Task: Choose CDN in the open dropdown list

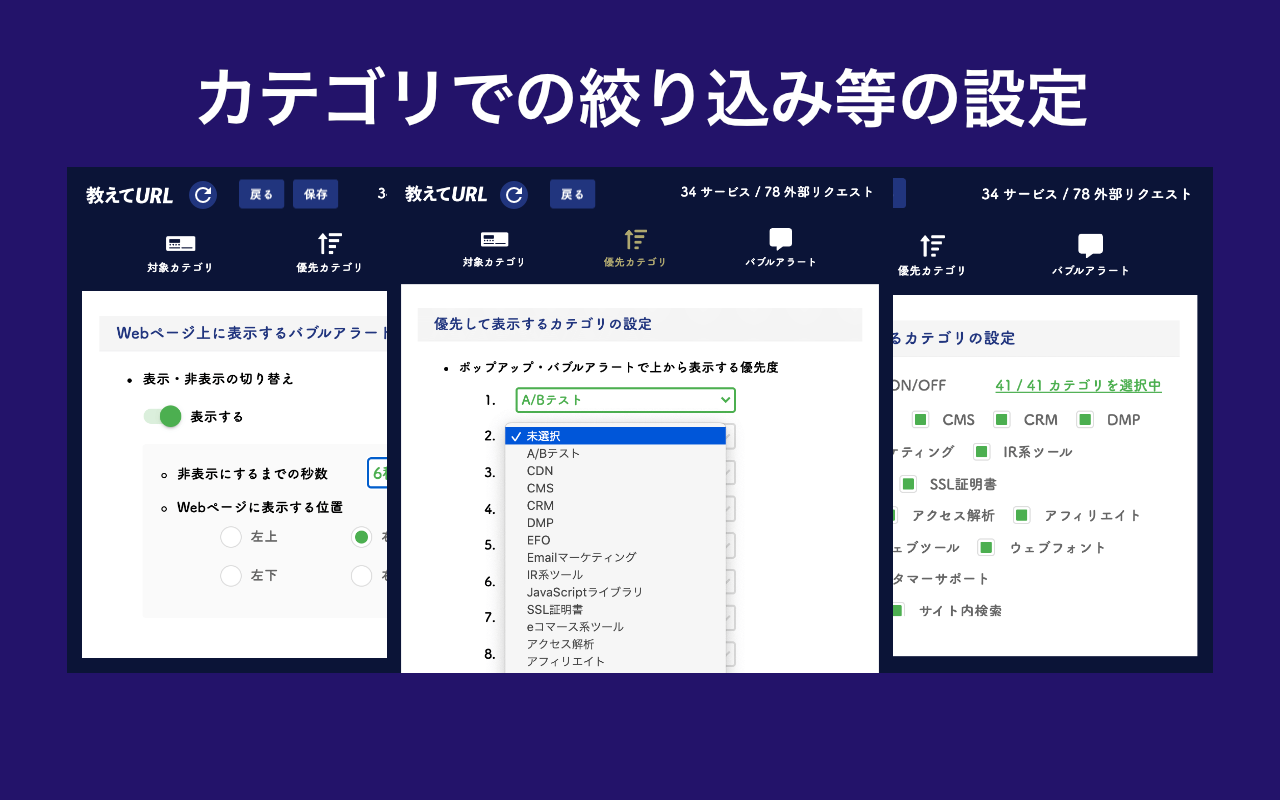Action: (616, 471)
